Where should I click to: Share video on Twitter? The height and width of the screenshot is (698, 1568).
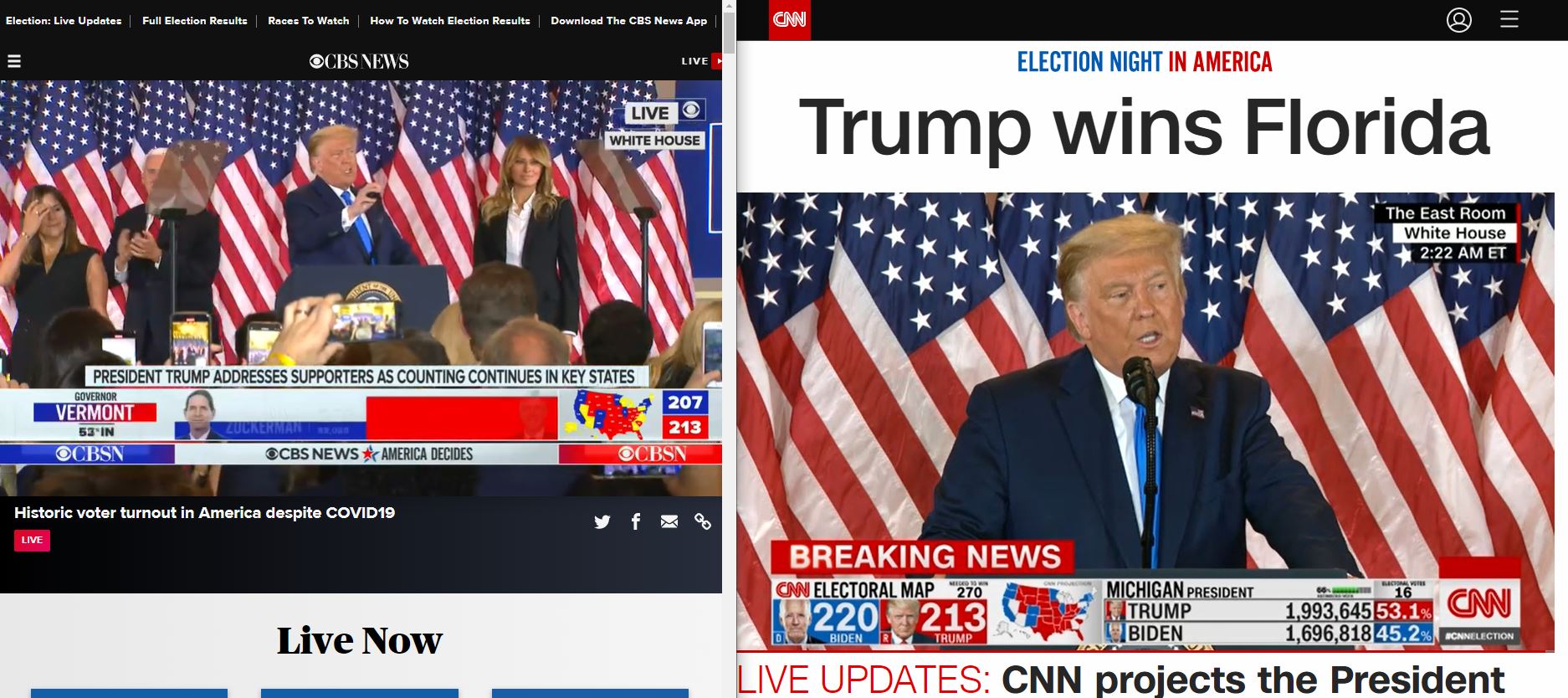602,521
